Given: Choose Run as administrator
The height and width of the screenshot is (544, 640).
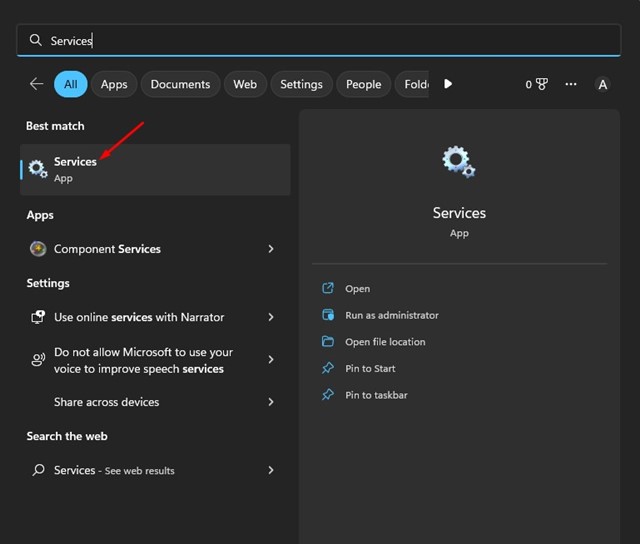Looking at the screenshot, I should pyautogui.click(x=391, y=315).
